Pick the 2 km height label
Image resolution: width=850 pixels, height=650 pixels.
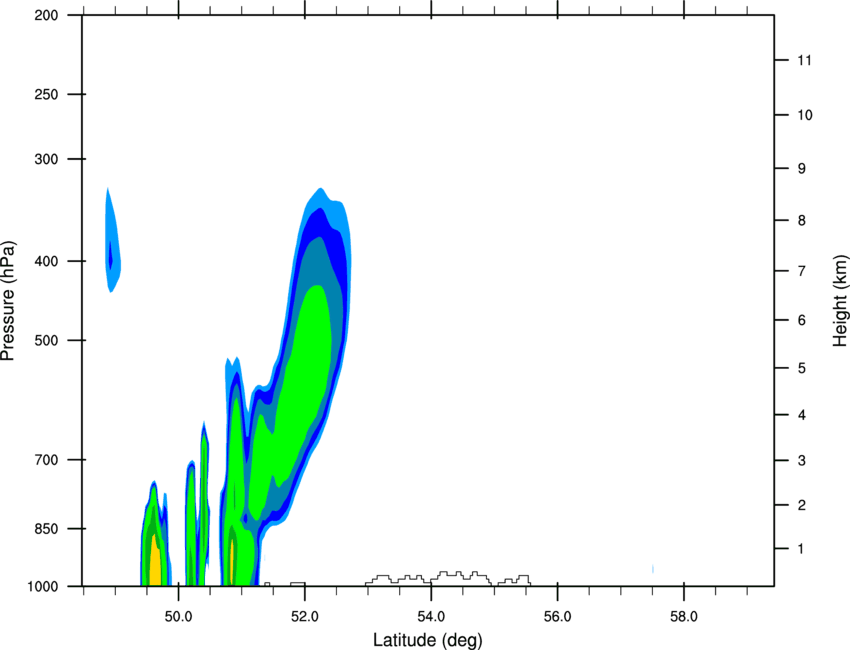802,505
